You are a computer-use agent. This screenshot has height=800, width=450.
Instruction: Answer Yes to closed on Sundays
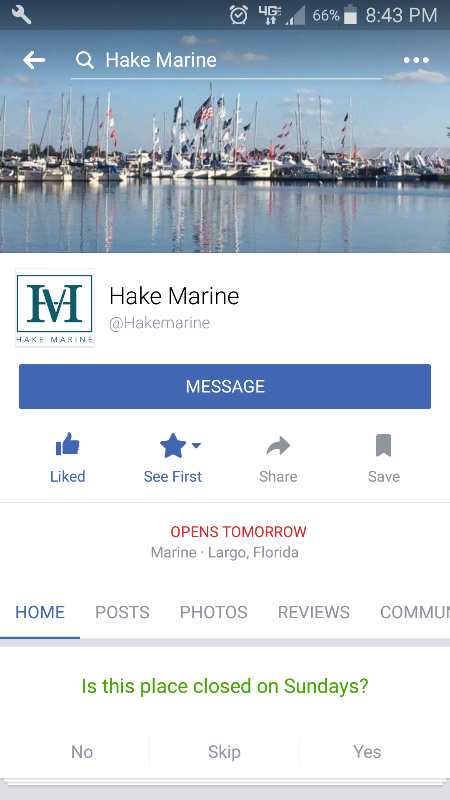(x=367, y=752)
